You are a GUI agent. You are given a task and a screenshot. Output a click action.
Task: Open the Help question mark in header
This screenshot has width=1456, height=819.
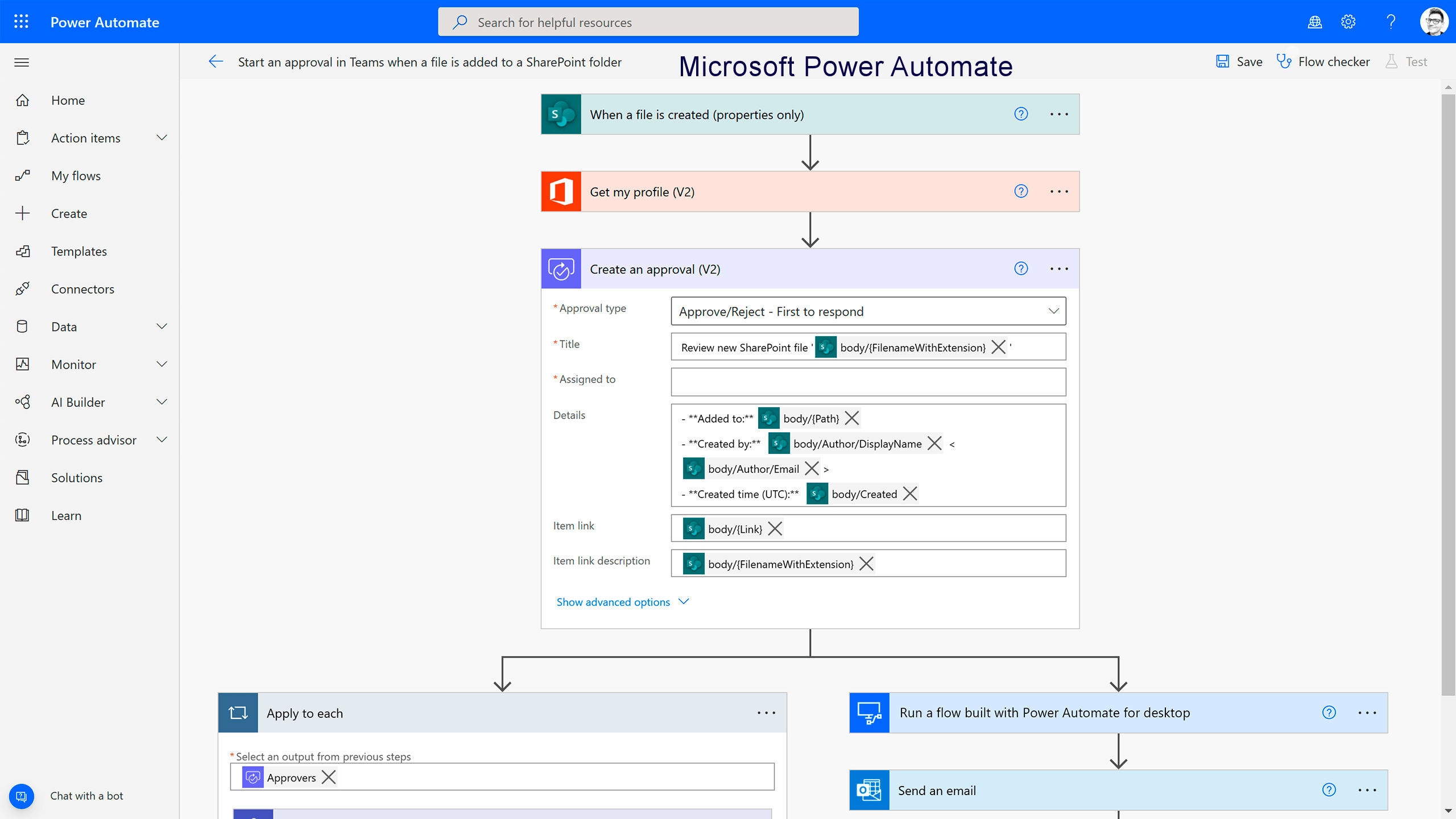1391,22
